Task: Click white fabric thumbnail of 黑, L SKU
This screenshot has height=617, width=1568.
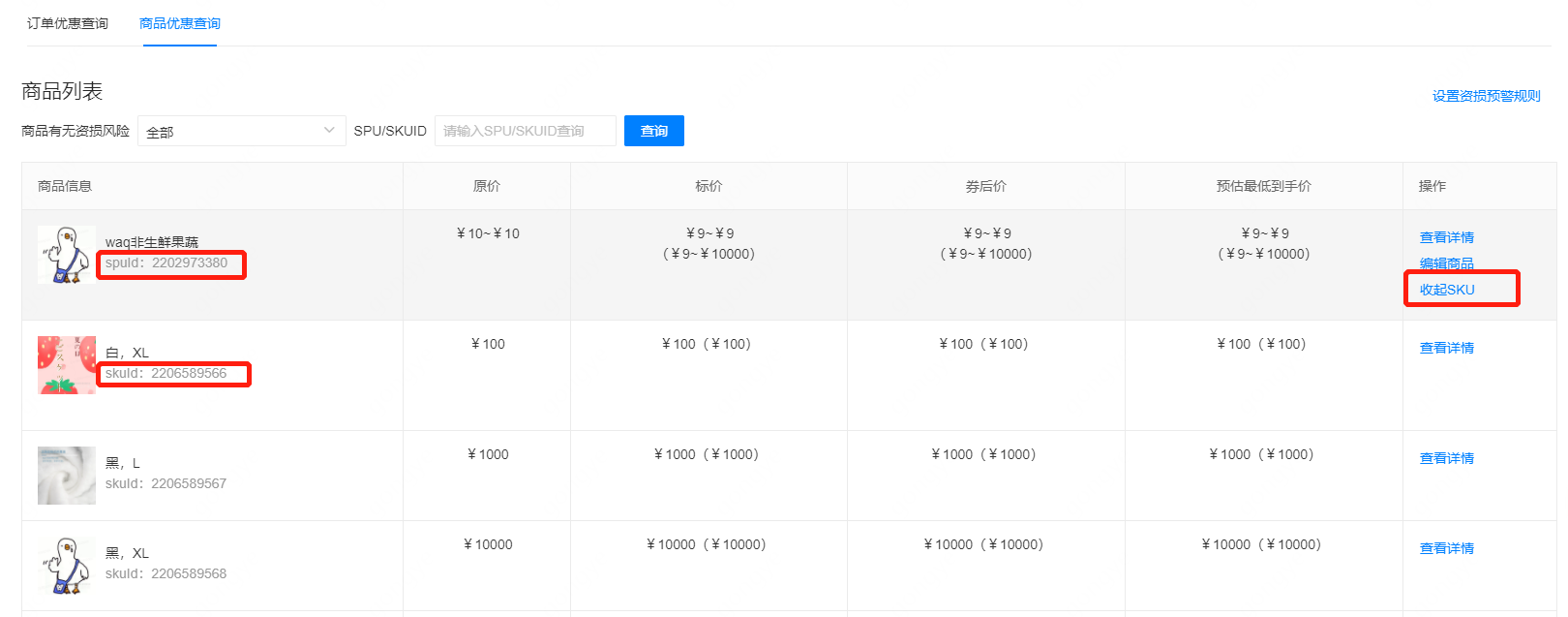Action: click(x=67, y=476)
